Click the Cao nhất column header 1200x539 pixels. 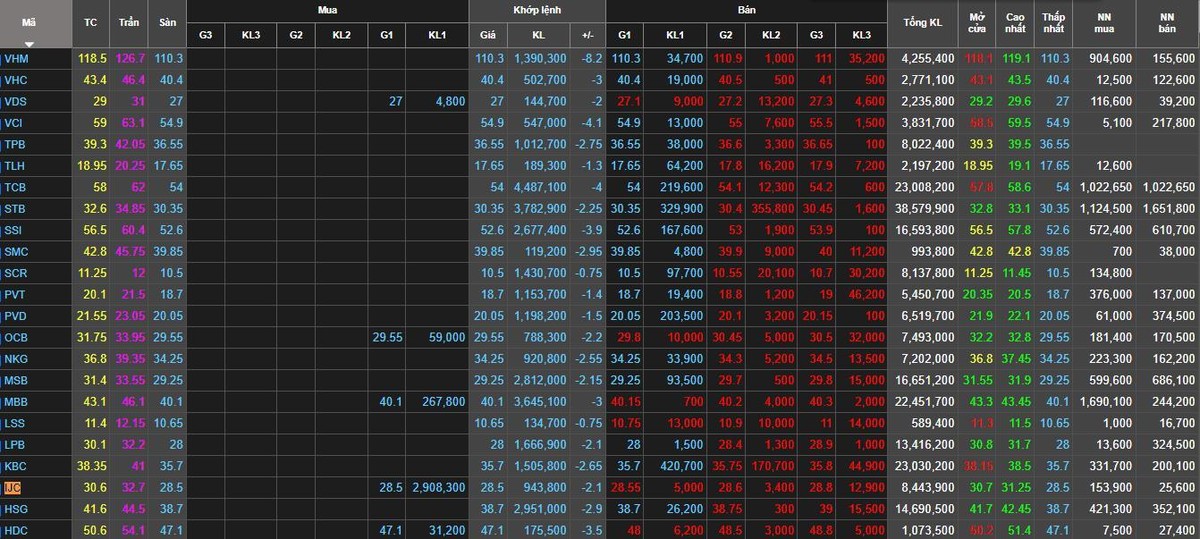(x=1015, y=21)
